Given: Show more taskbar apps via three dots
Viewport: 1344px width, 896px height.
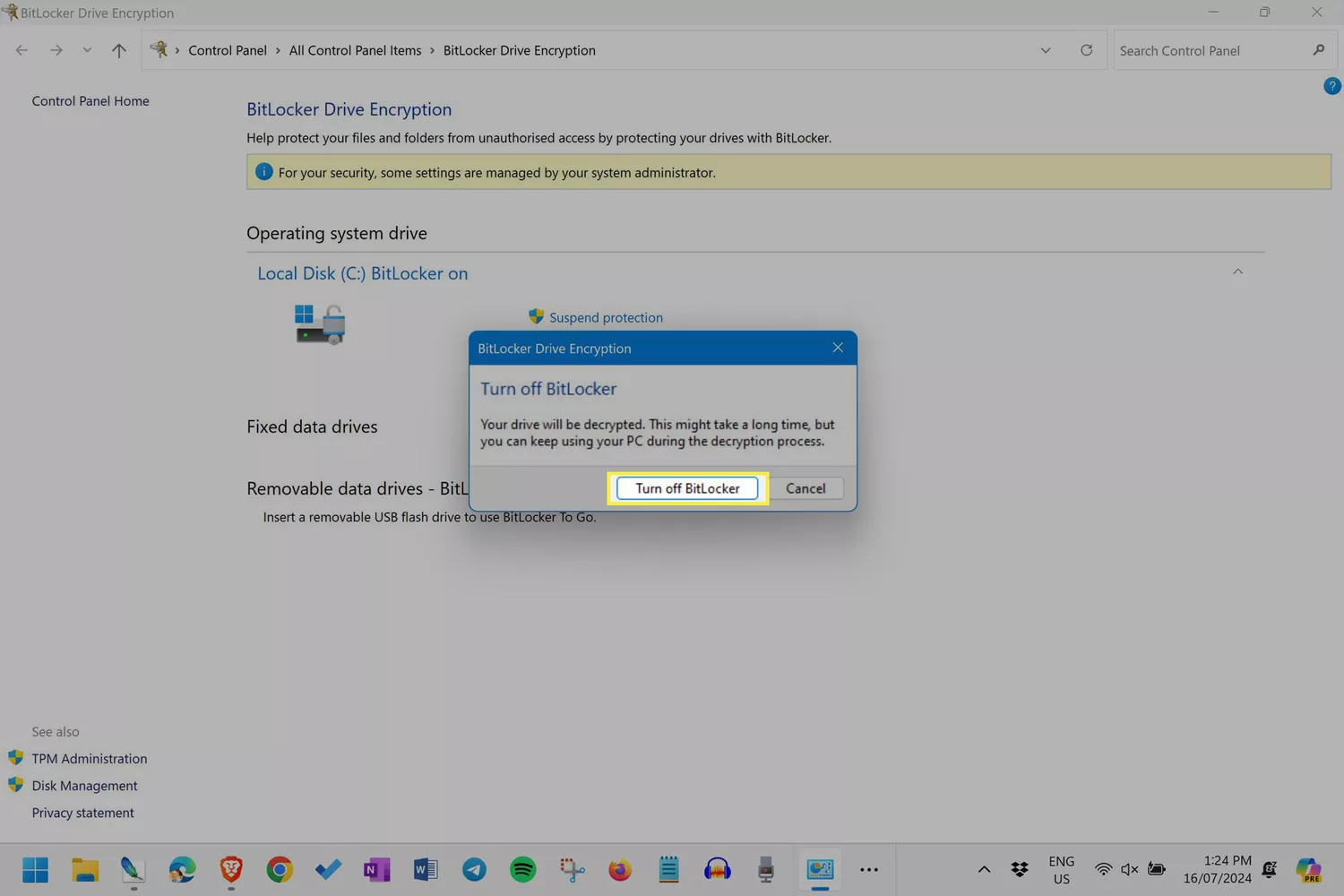Looking at the screenshot, I should coord(869,870).
